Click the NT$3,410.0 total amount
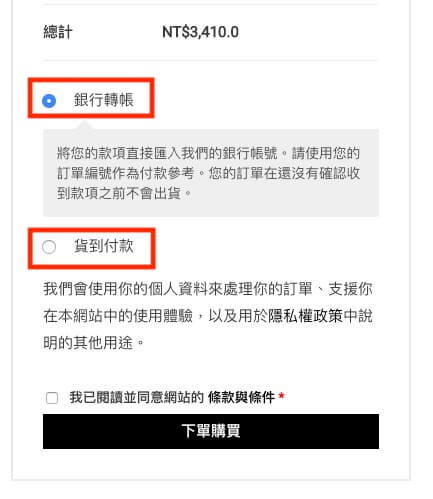Screen dimensions: 433x499 (200, 32)
